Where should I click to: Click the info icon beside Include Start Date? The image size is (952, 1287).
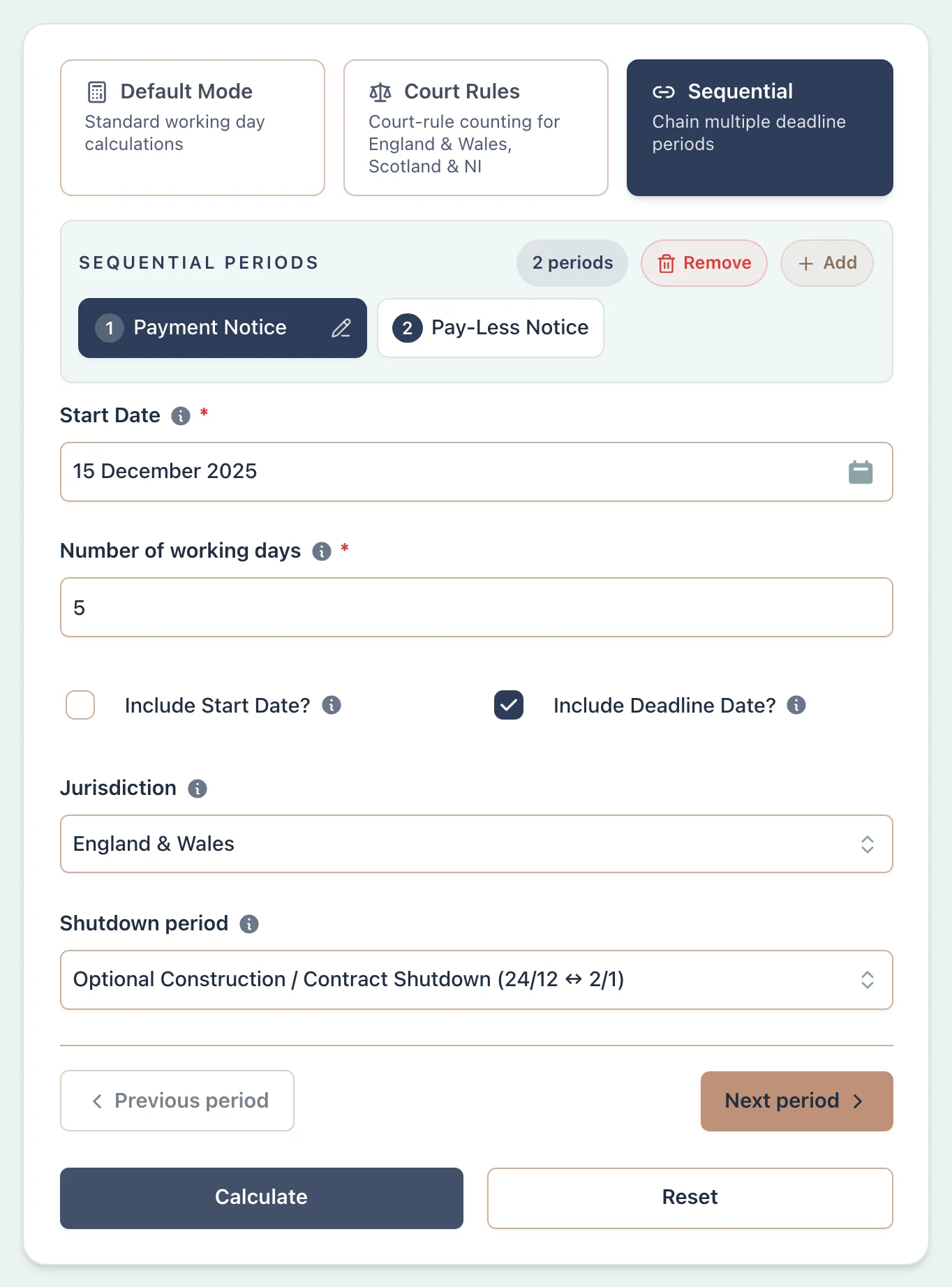pos(332,705)
